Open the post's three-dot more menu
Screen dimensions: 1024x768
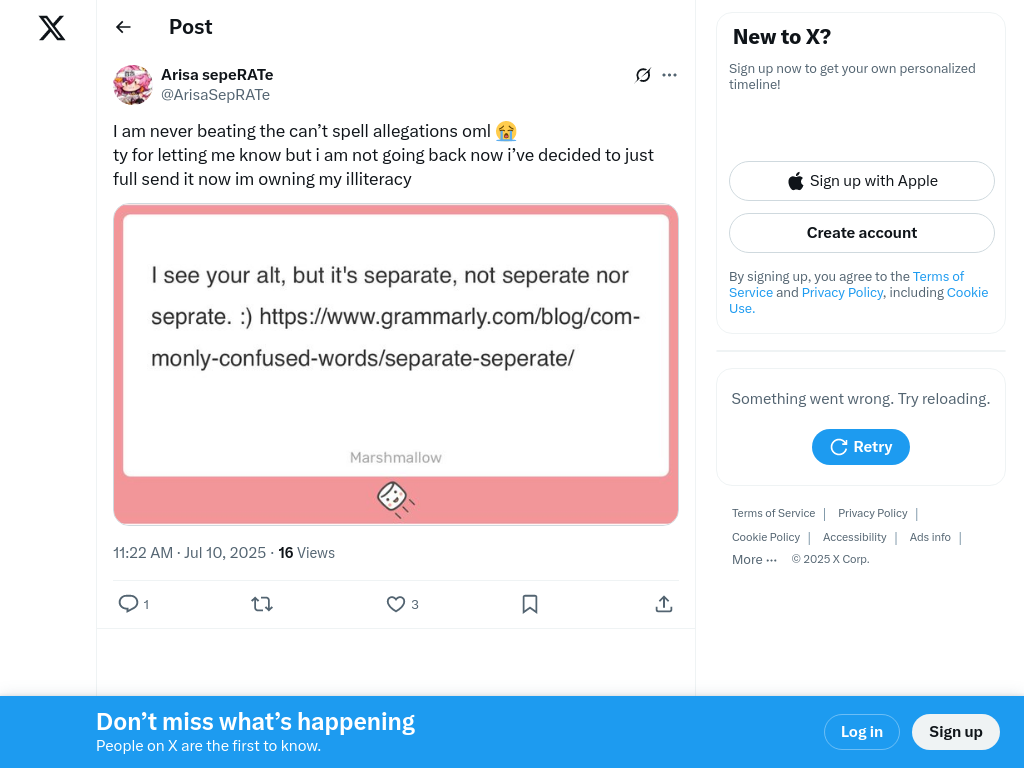tap(670, 75)
